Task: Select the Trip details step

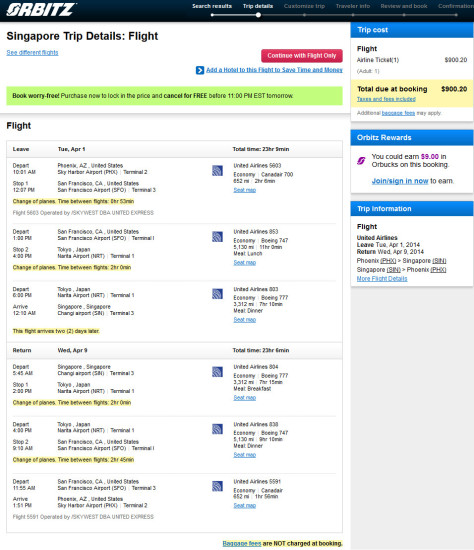Action: tap(258, 6)
